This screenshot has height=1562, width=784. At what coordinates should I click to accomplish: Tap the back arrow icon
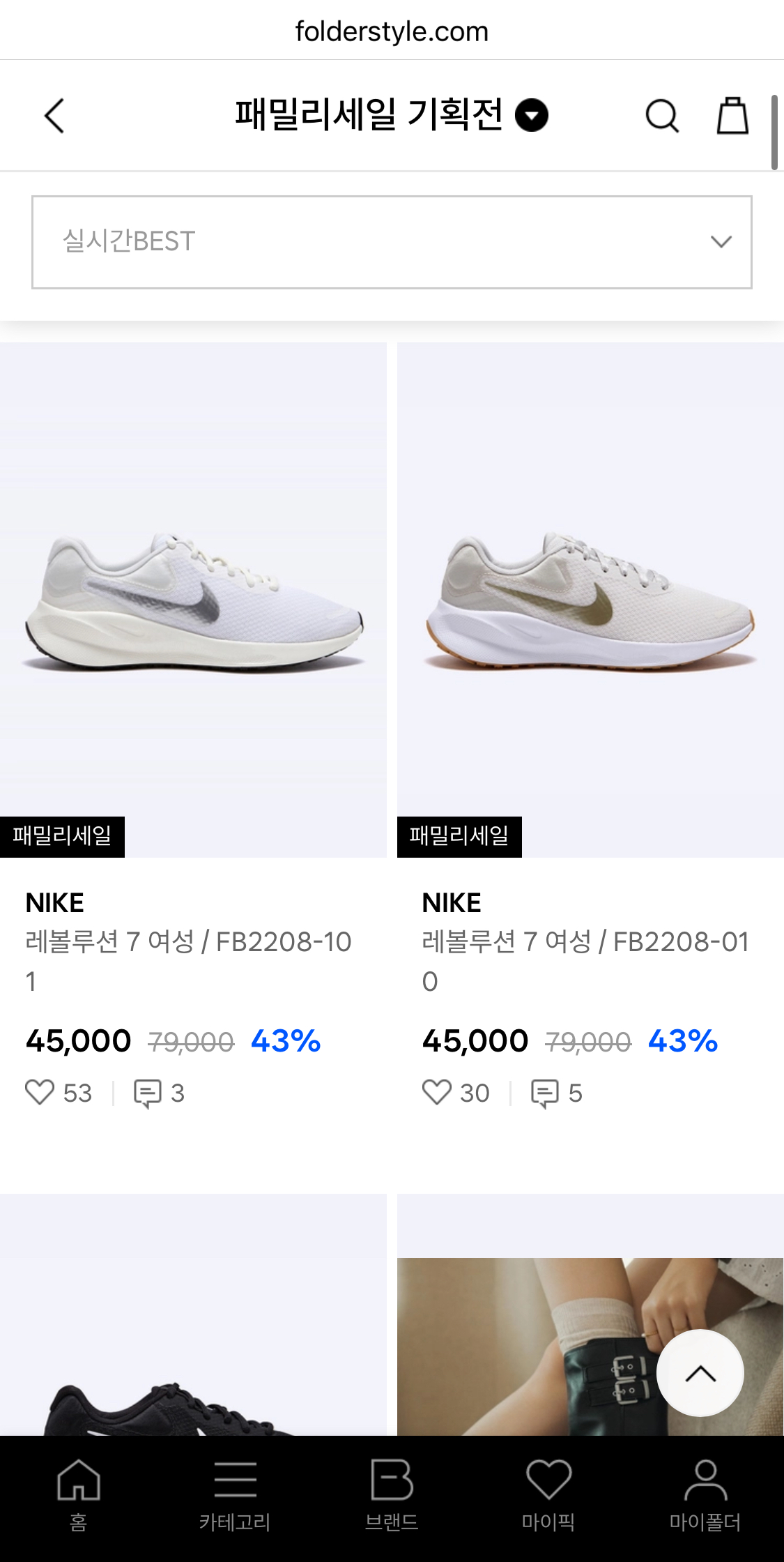(x=54, y=116)
